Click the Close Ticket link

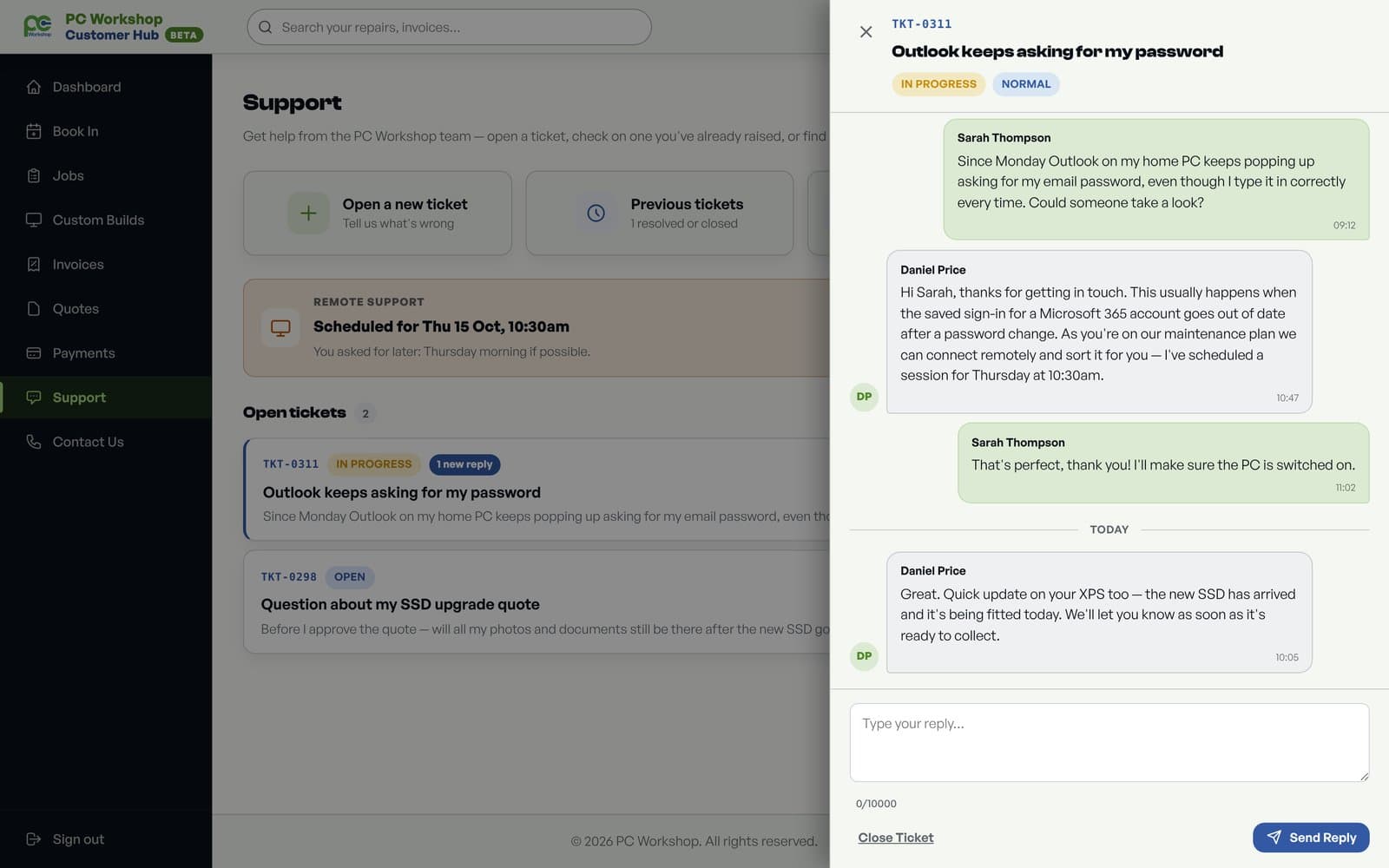point(896,837)
